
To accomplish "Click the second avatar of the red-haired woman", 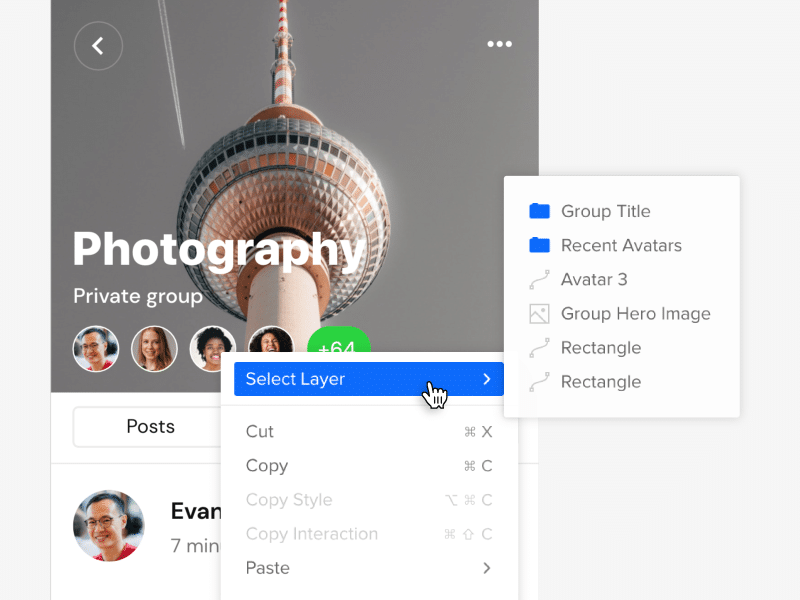I will pos(154,349).
